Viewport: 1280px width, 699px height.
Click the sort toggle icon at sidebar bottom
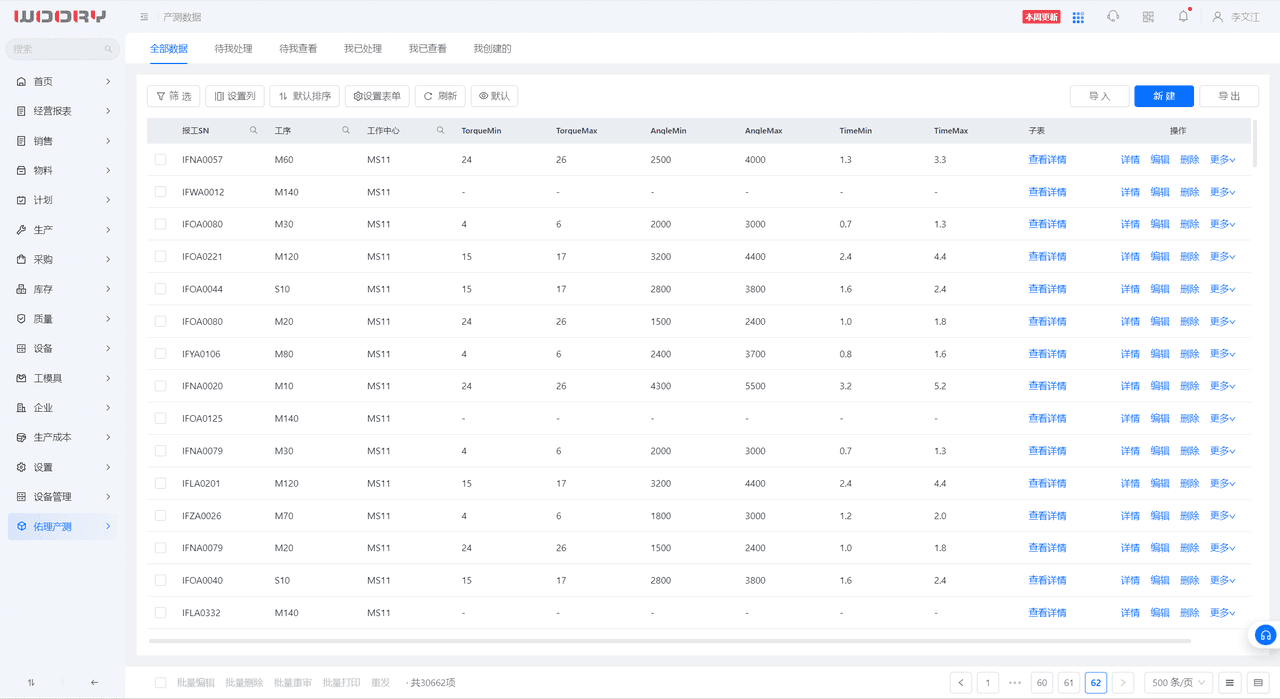click(31, 683)
